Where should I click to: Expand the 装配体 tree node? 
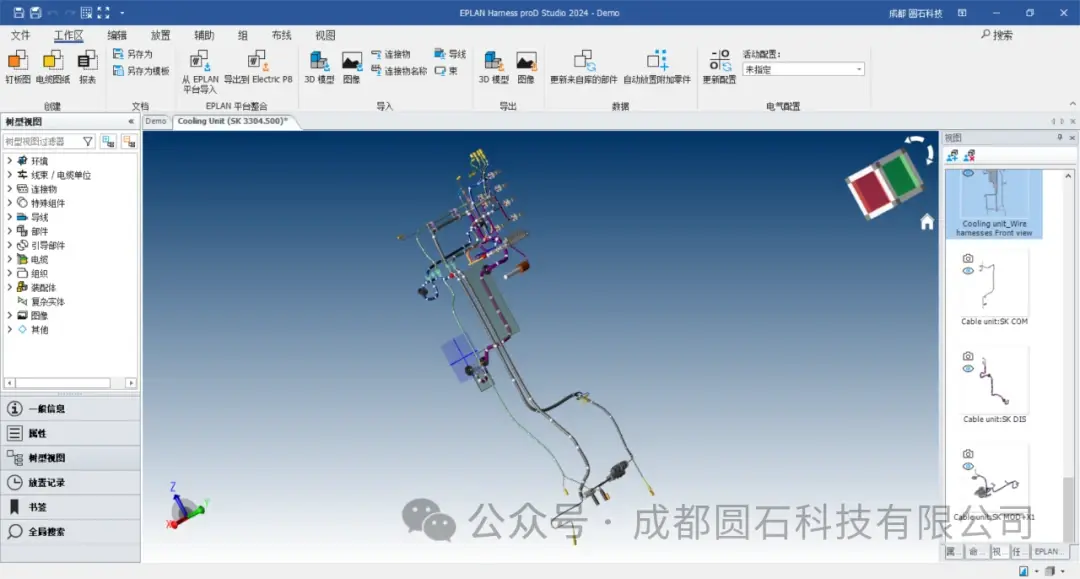pyautogui.click(x=10, y=287)
